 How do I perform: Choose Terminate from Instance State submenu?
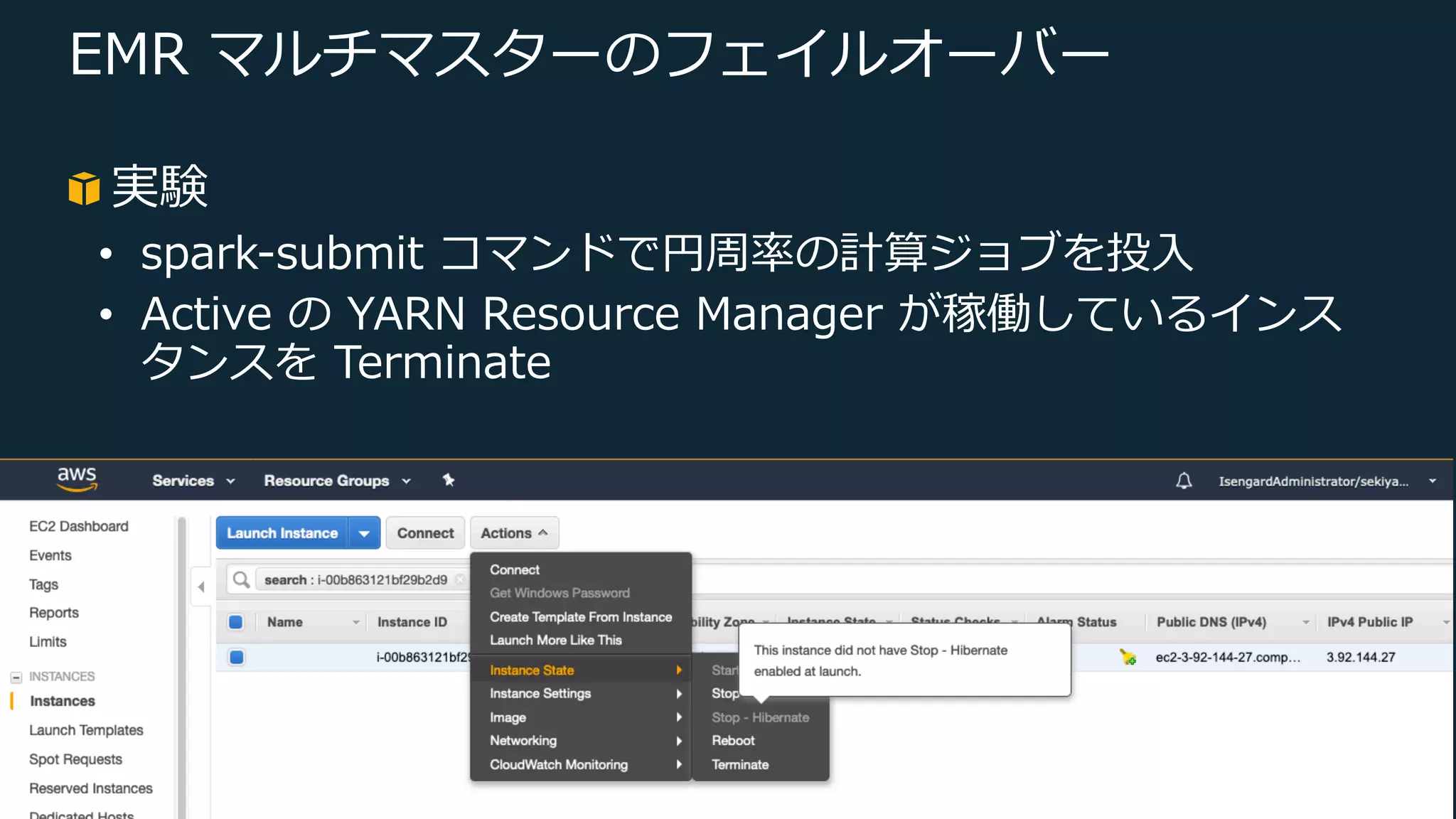tap(740, 764)
